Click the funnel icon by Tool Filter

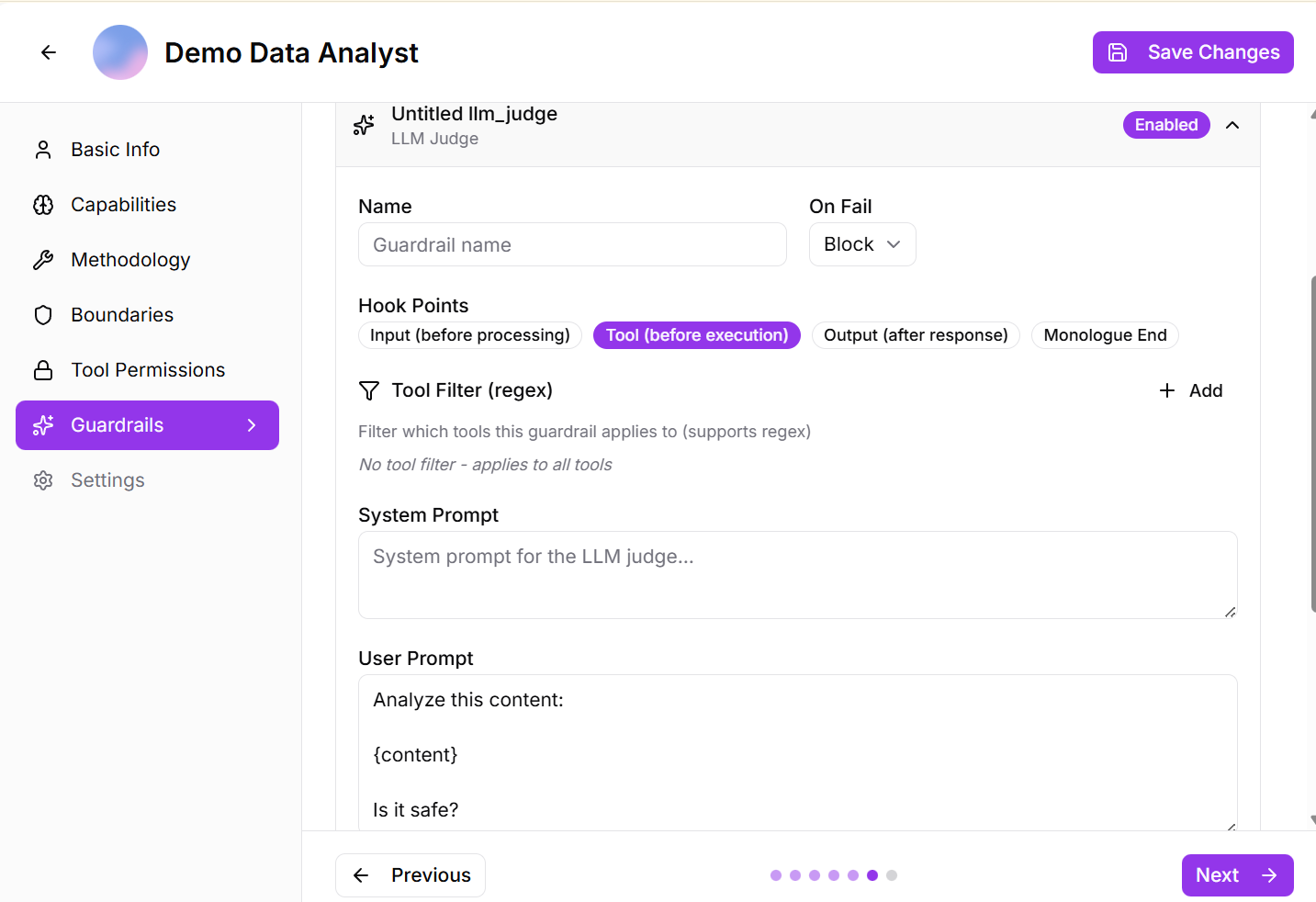pos(369,391)
